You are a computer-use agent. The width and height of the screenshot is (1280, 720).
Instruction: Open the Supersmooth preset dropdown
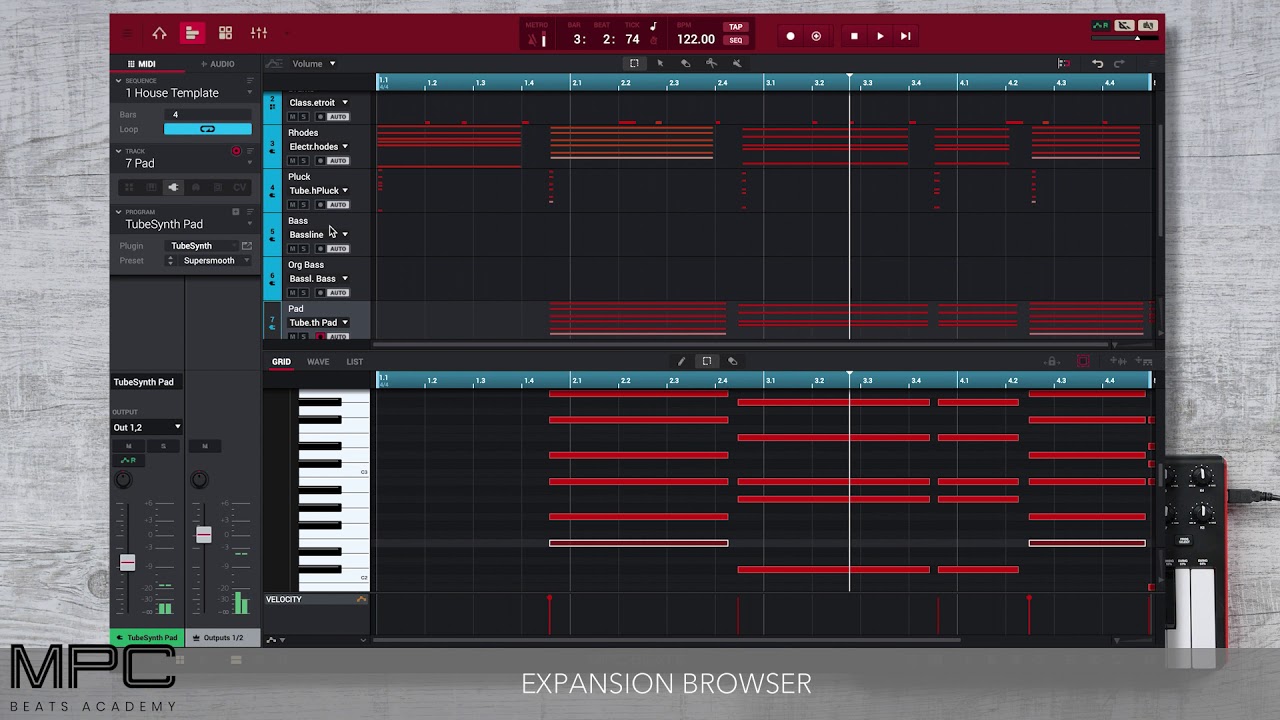[x=214, y=261]
